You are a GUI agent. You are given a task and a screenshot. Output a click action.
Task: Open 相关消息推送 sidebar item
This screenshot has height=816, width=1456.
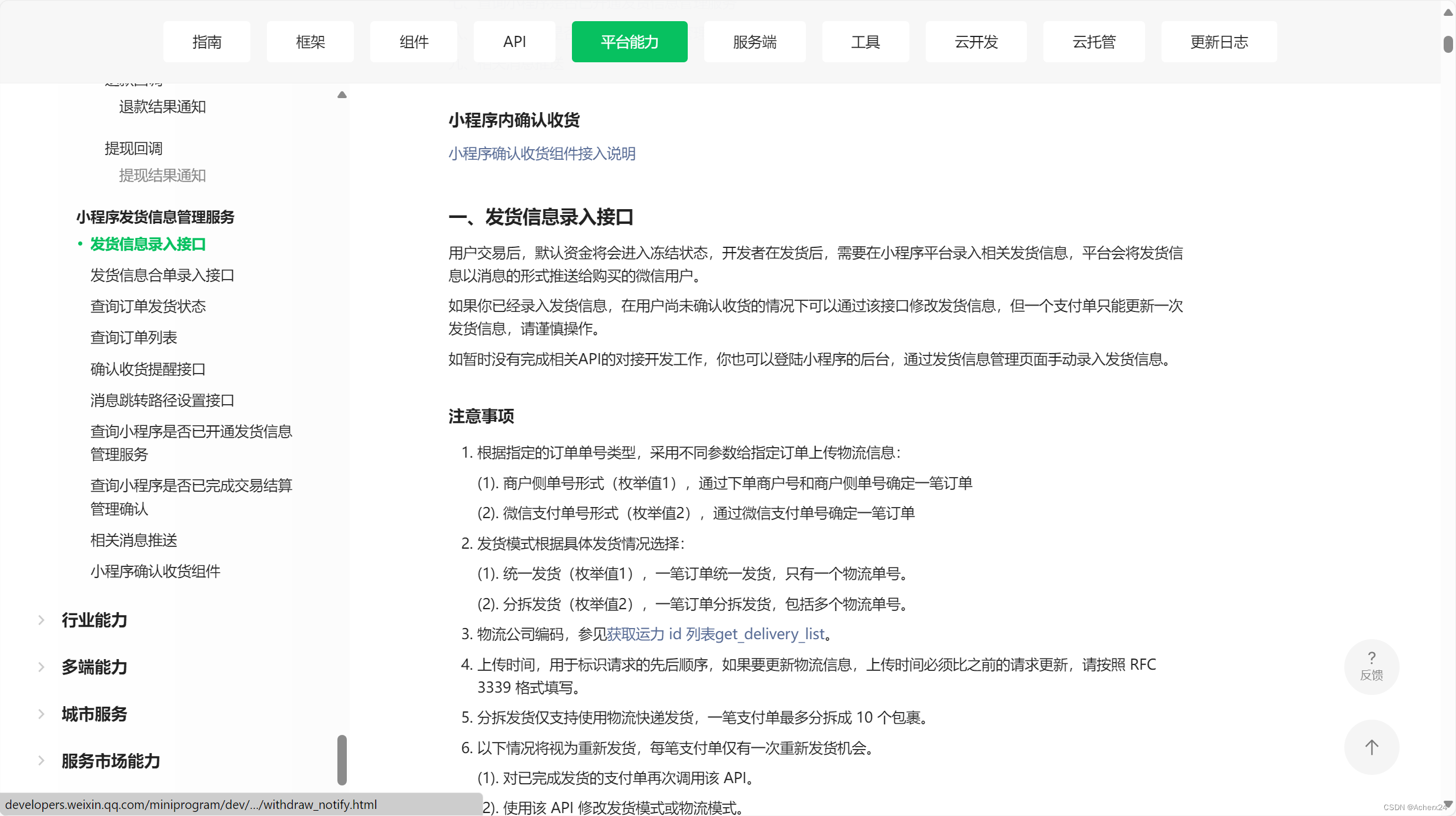pos(133,540)
